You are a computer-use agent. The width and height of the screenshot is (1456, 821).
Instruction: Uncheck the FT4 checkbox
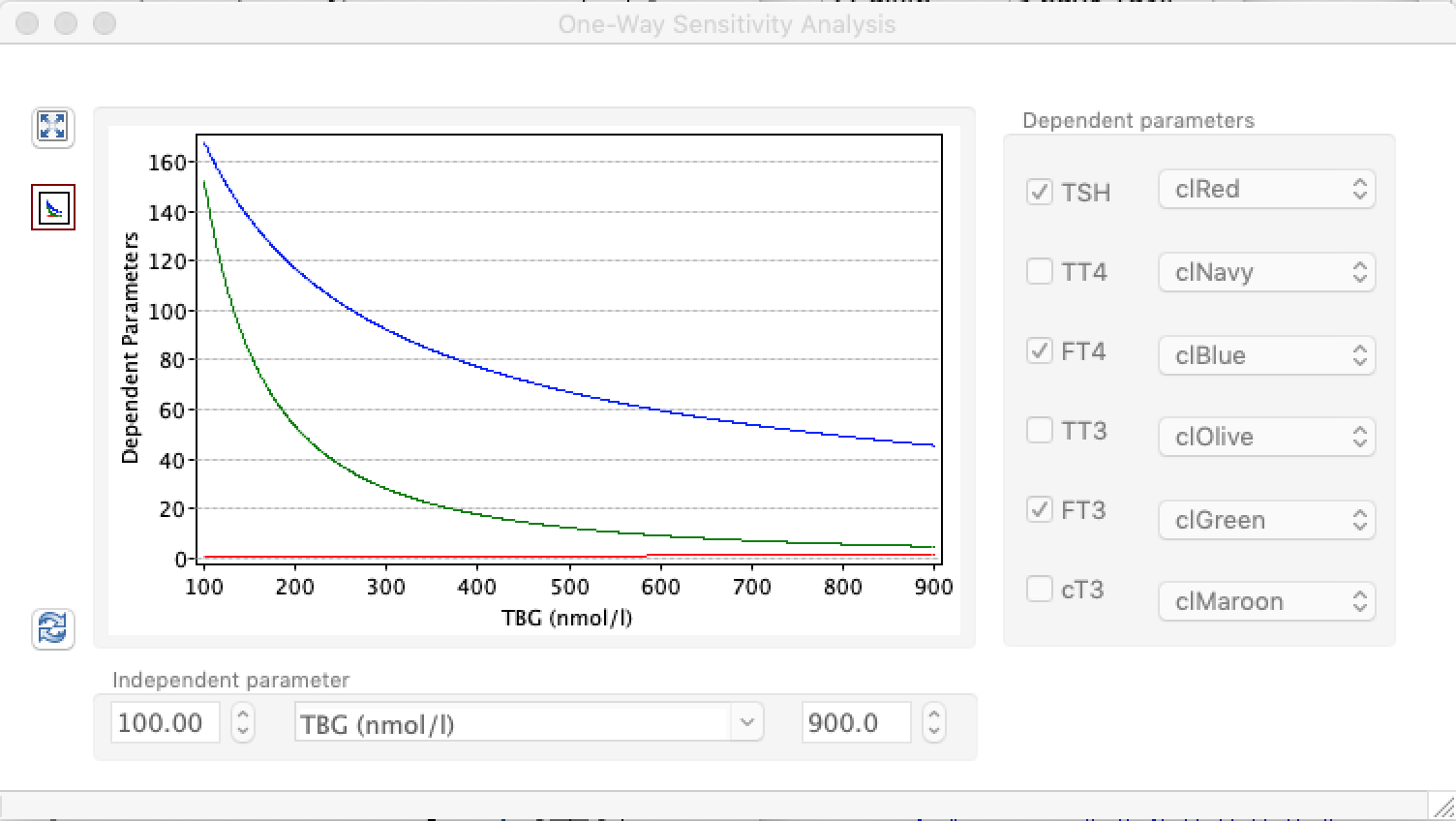point(1040,350)
